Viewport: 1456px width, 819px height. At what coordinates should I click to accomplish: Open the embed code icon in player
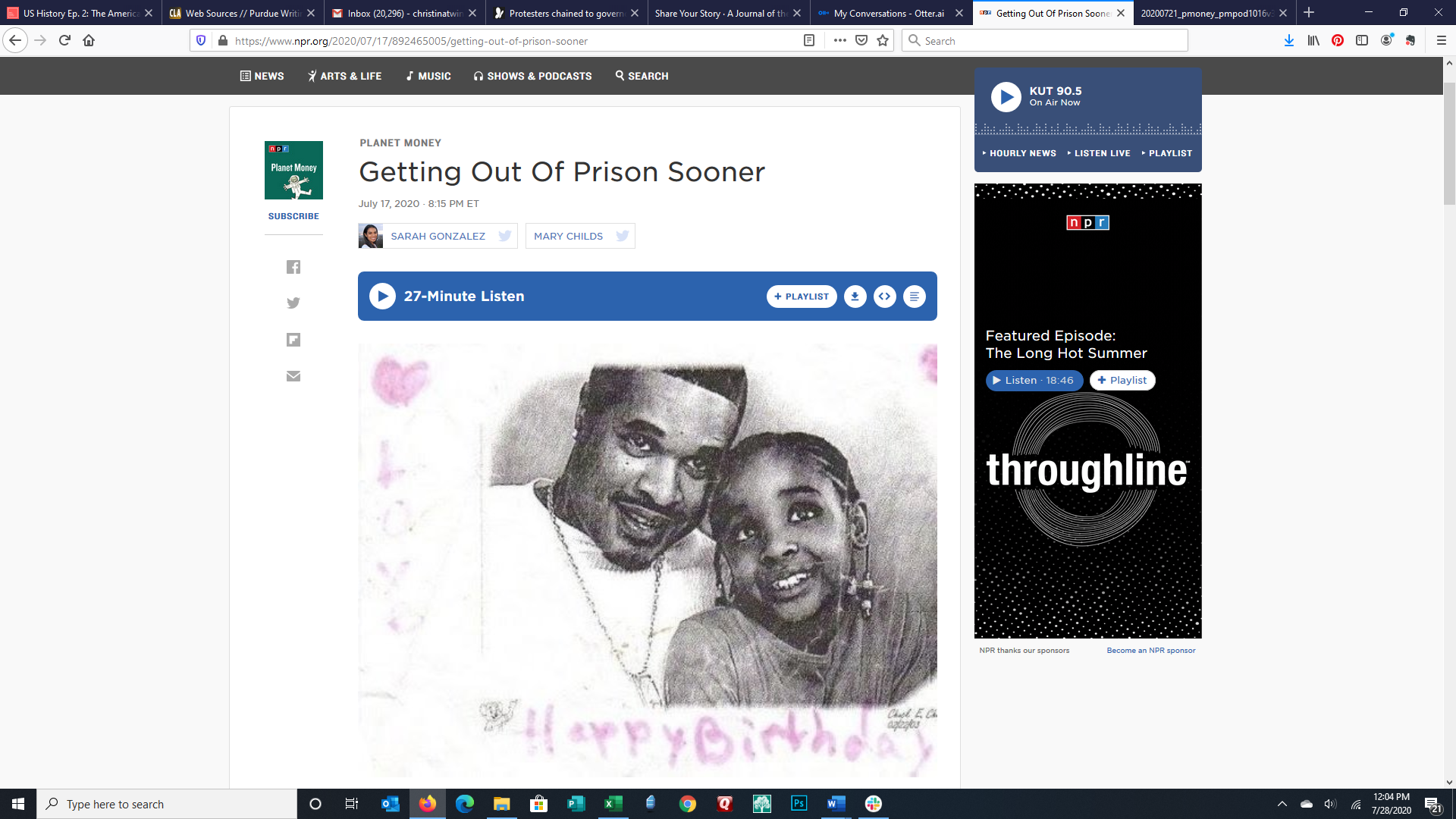click(885, 297)
